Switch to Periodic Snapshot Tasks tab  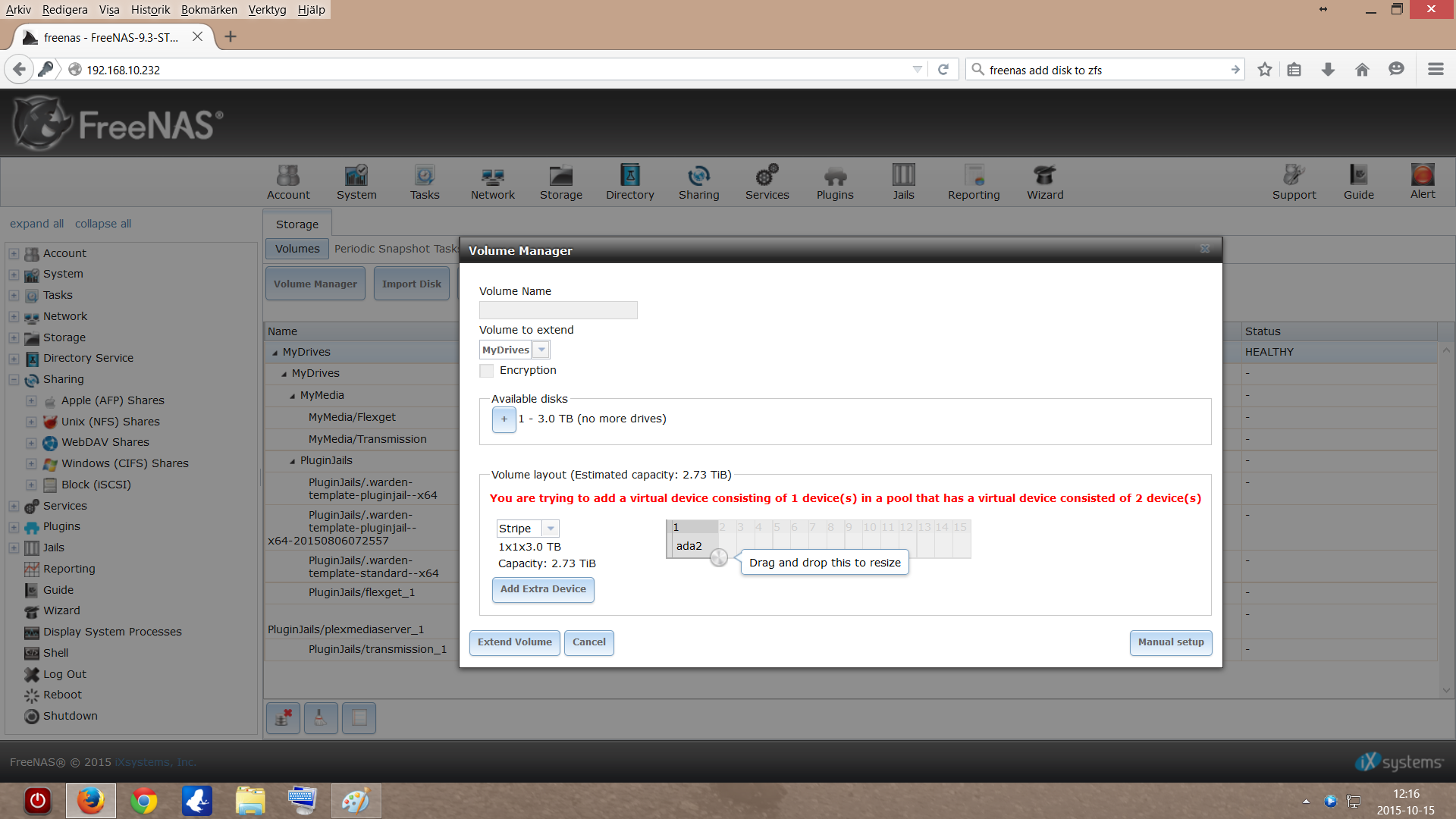click(x=396, y=249)
